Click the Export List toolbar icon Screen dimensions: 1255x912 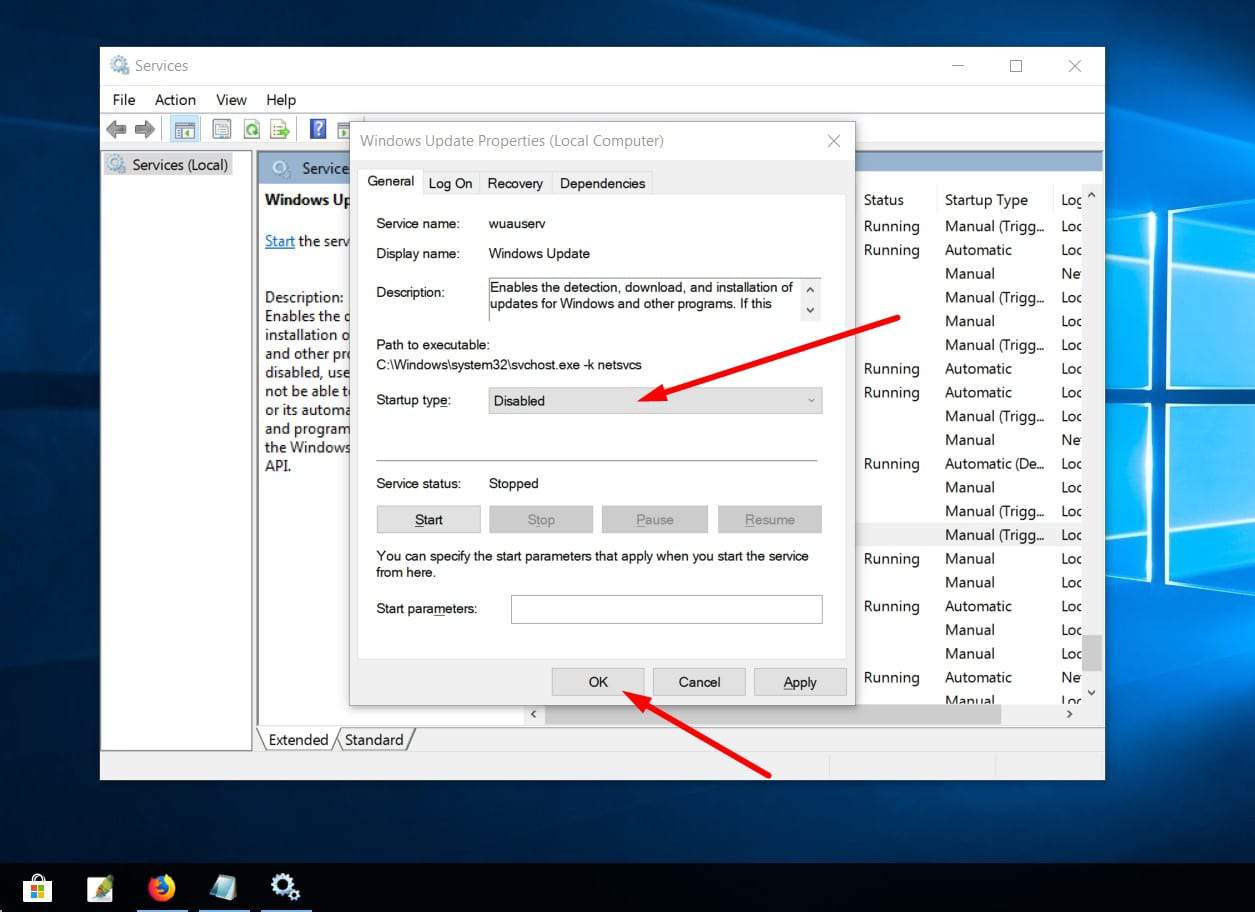click(x=280, y=129)
